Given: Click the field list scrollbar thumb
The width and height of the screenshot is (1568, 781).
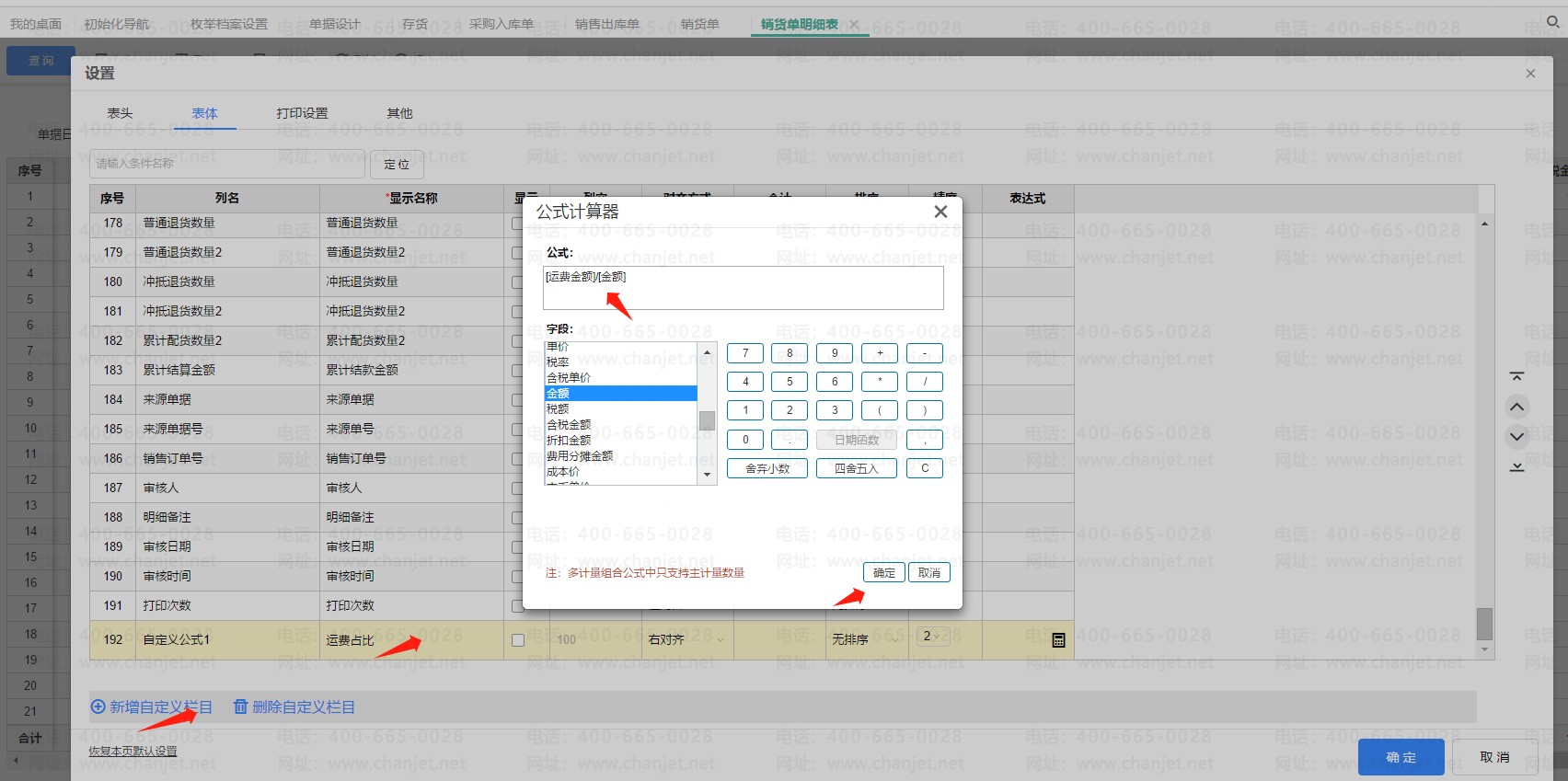Looking at the screenshot, I should click(x=707, y=420).
